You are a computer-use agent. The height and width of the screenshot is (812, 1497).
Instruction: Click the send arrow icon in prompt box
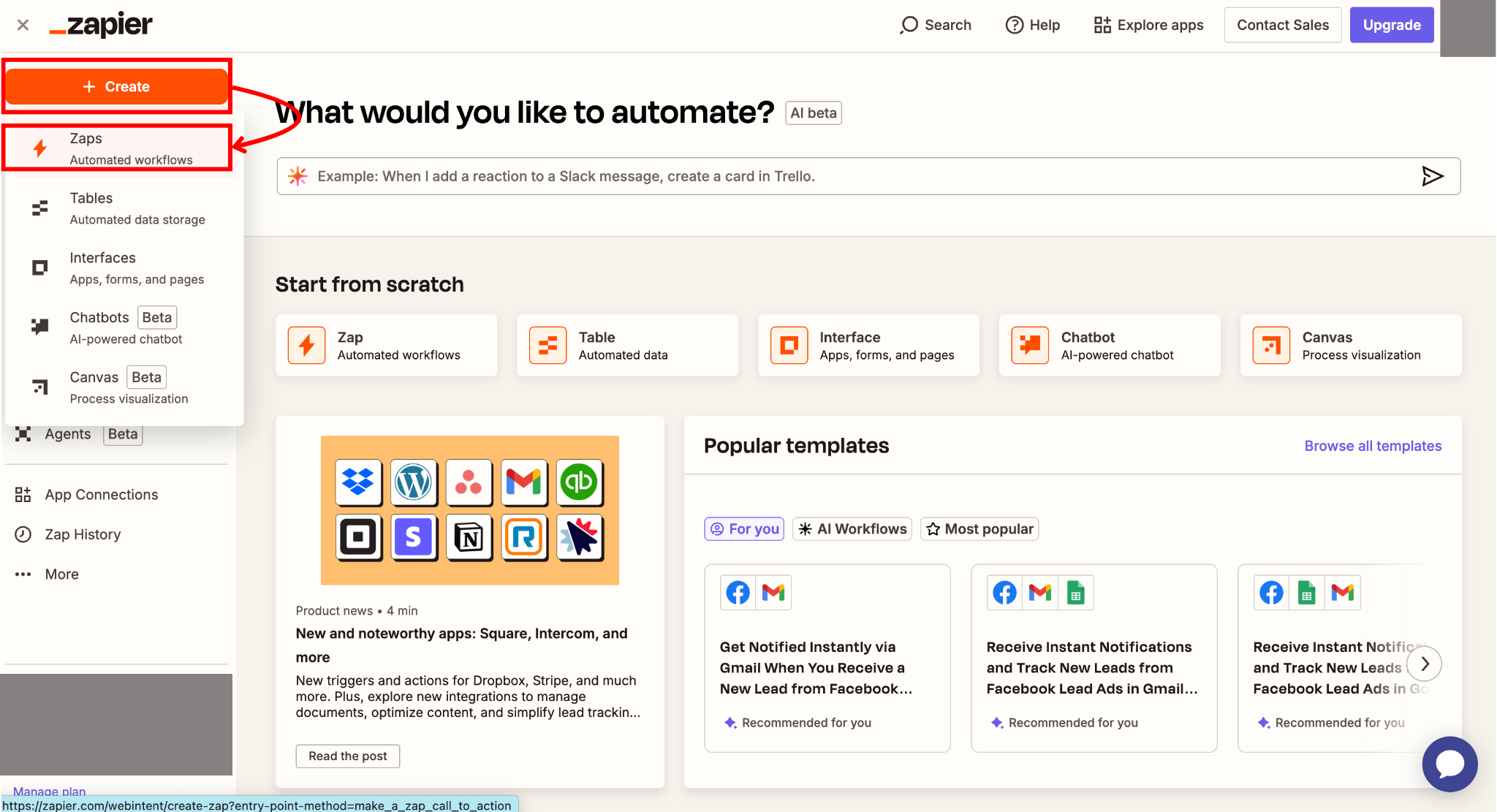[1433, 176]
